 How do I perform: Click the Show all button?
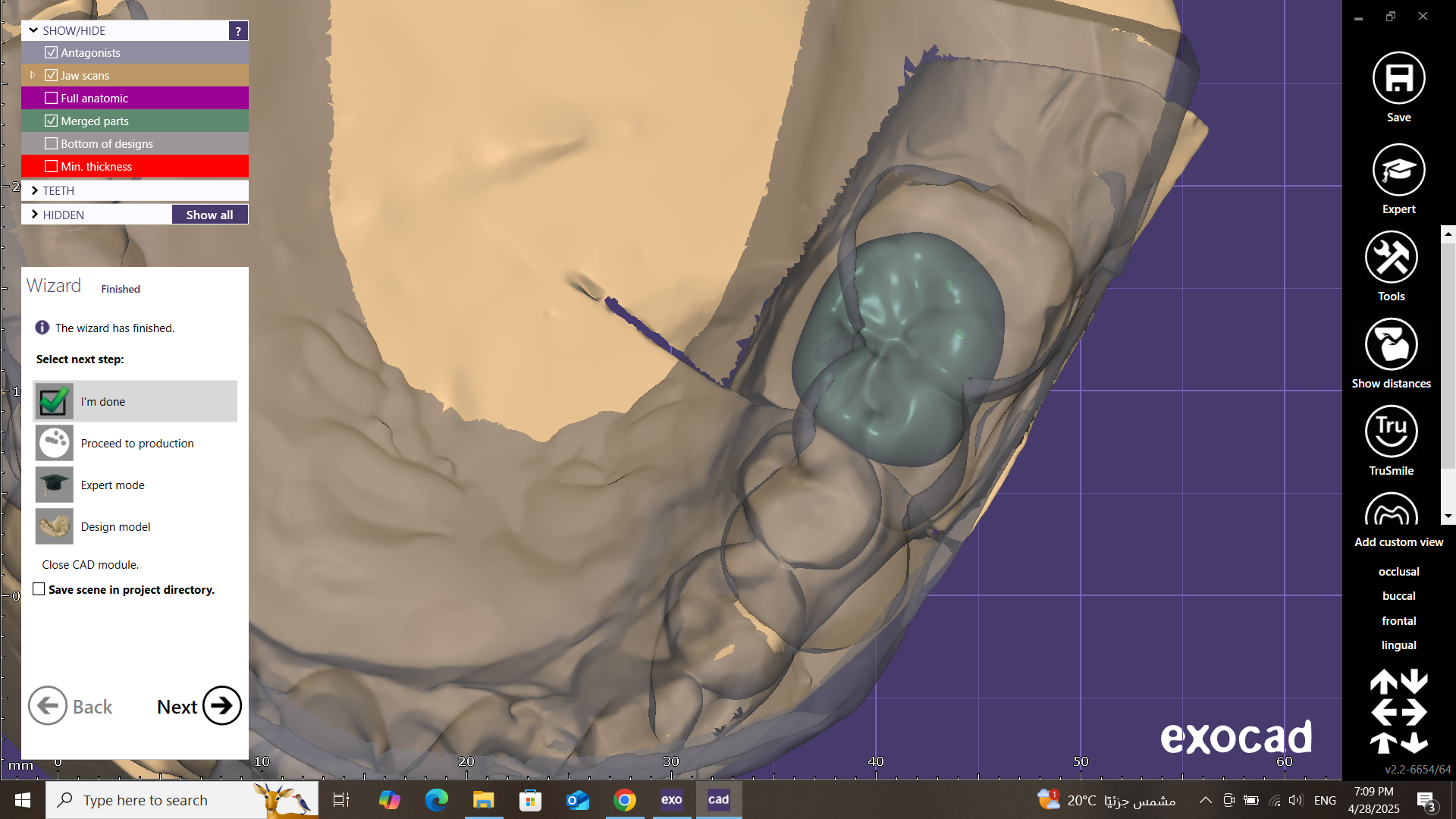tap(209, 215)
